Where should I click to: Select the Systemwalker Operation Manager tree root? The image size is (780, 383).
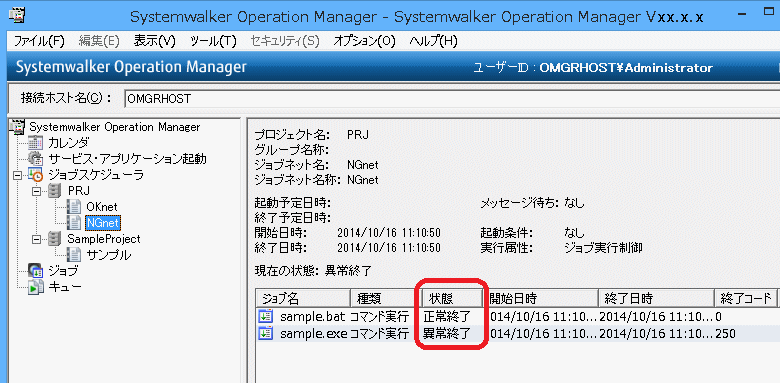[x=114, y=127]
